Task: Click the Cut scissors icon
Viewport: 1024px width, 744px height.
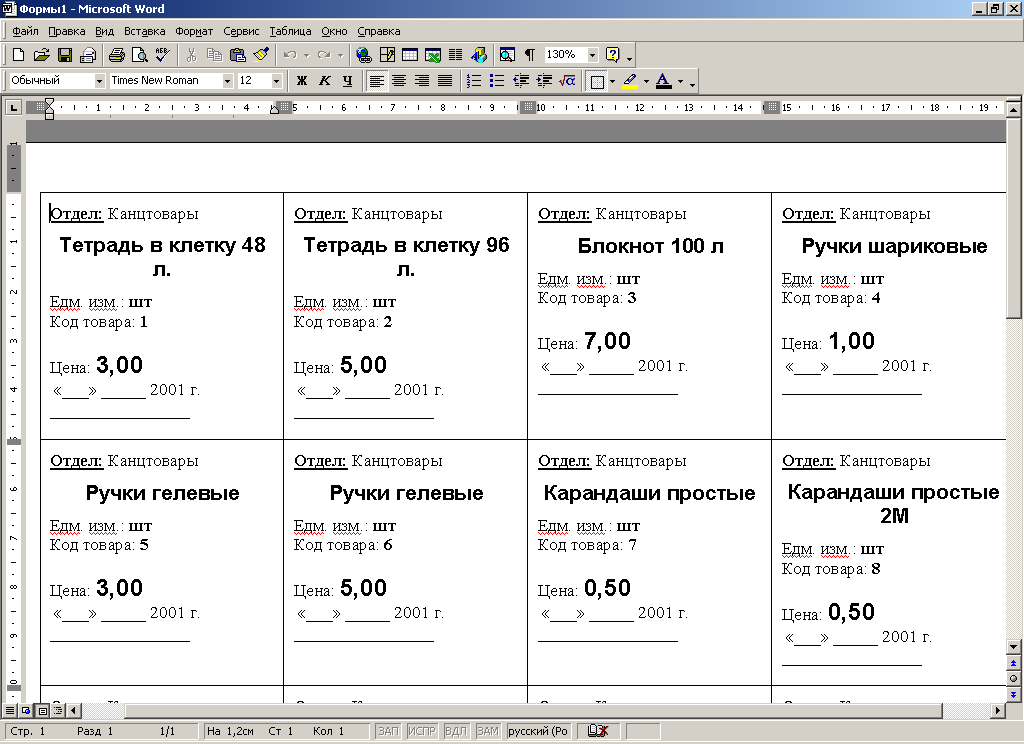Action: click(x=191, y=55)
